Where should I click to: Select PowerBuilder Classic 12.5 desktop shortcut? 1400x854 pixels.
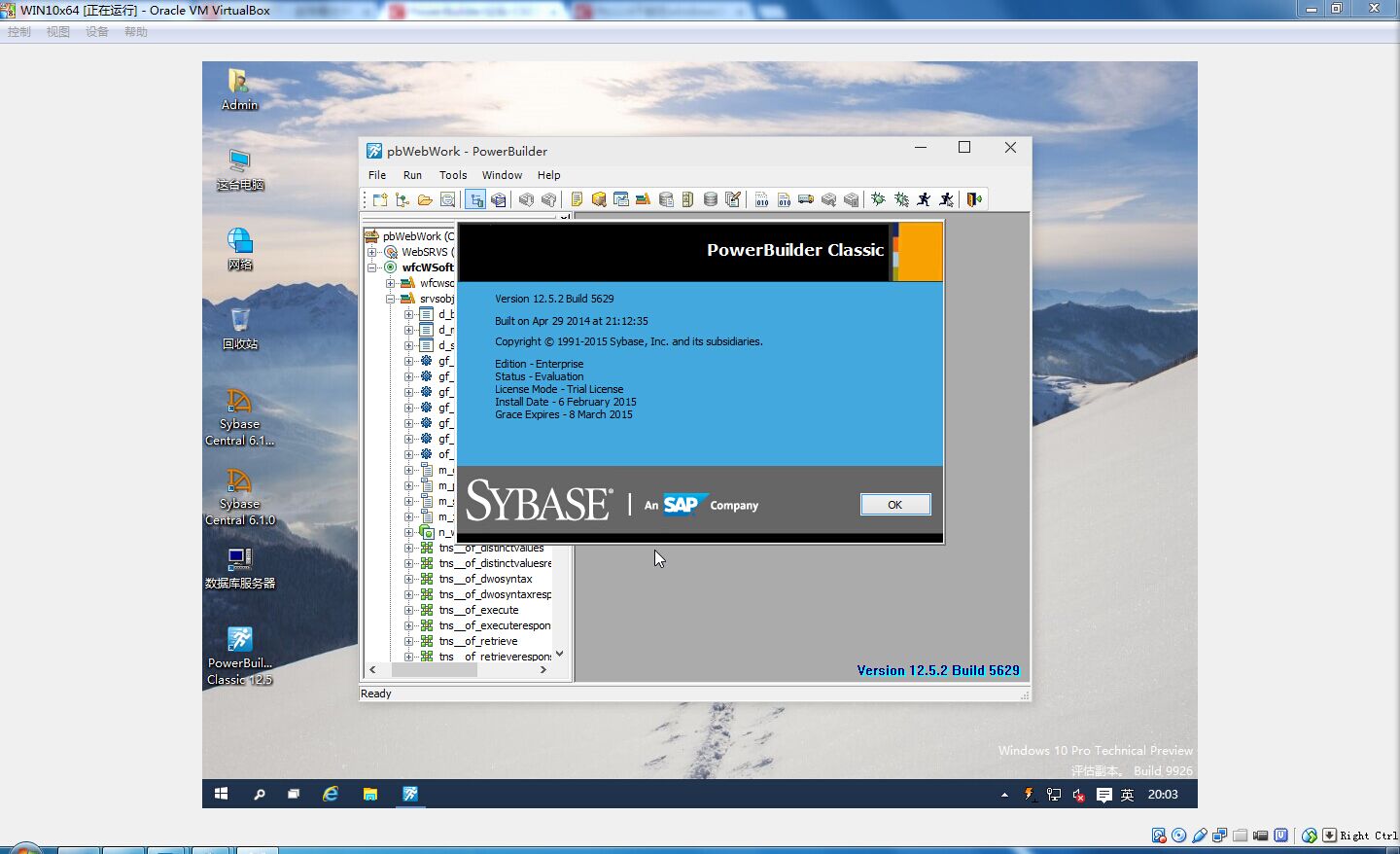[x=240, y=656]
